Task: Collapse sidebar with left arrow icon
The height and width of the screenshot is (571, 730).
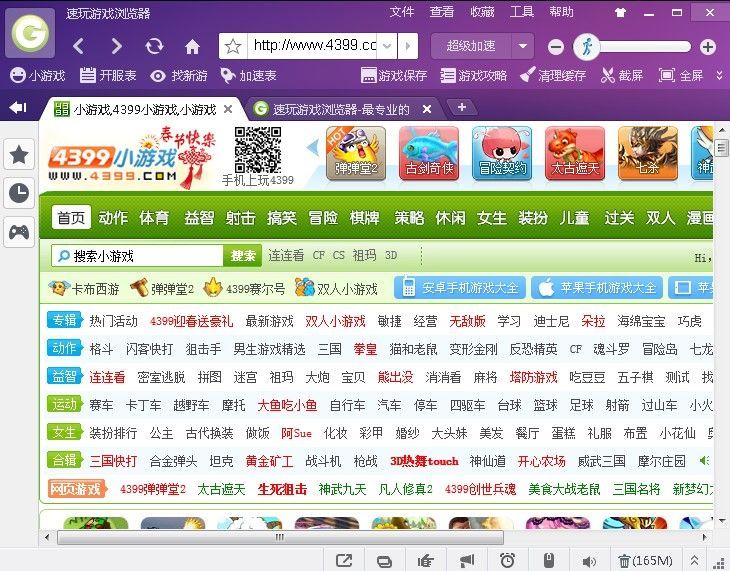Action: [18, 108]
